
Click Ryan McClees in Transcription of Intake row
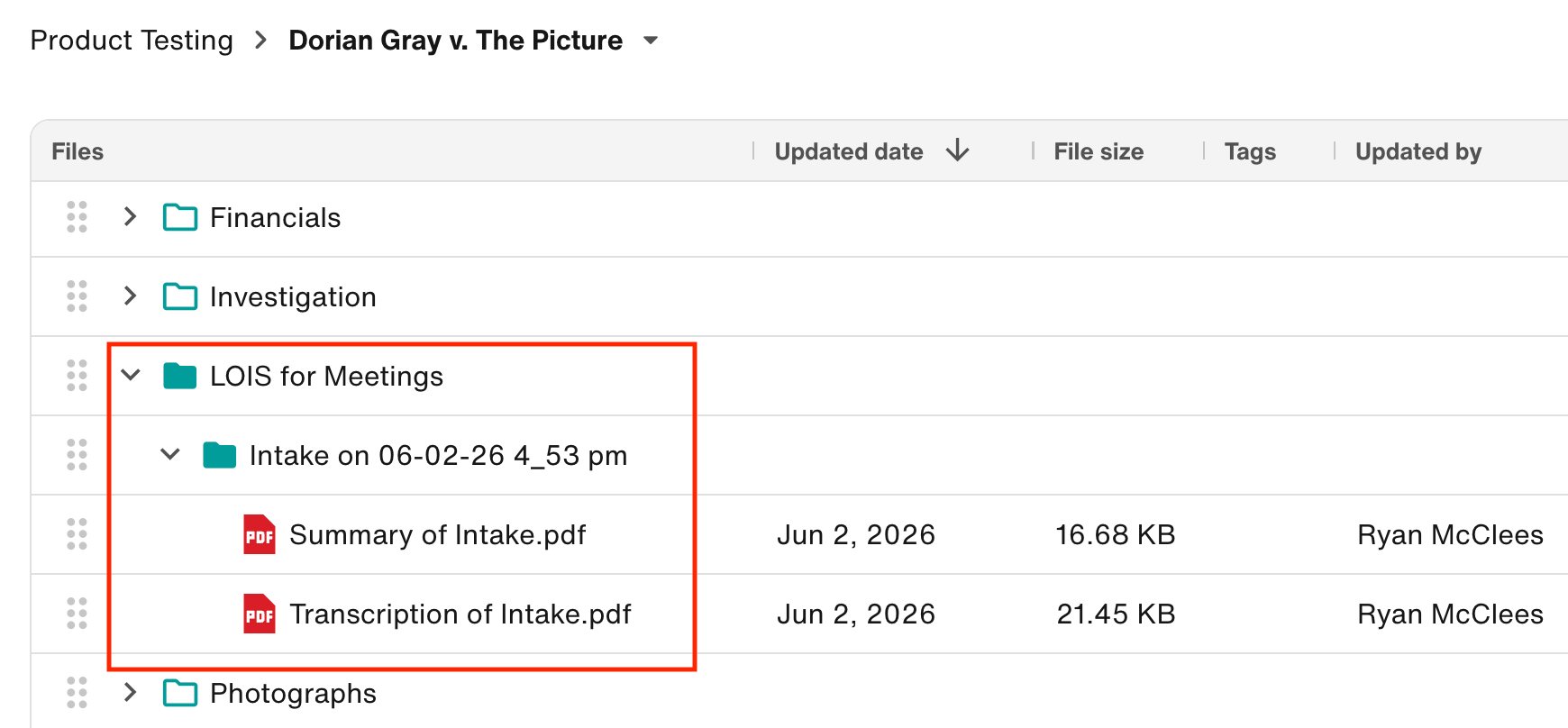[x=1450, y=614]
